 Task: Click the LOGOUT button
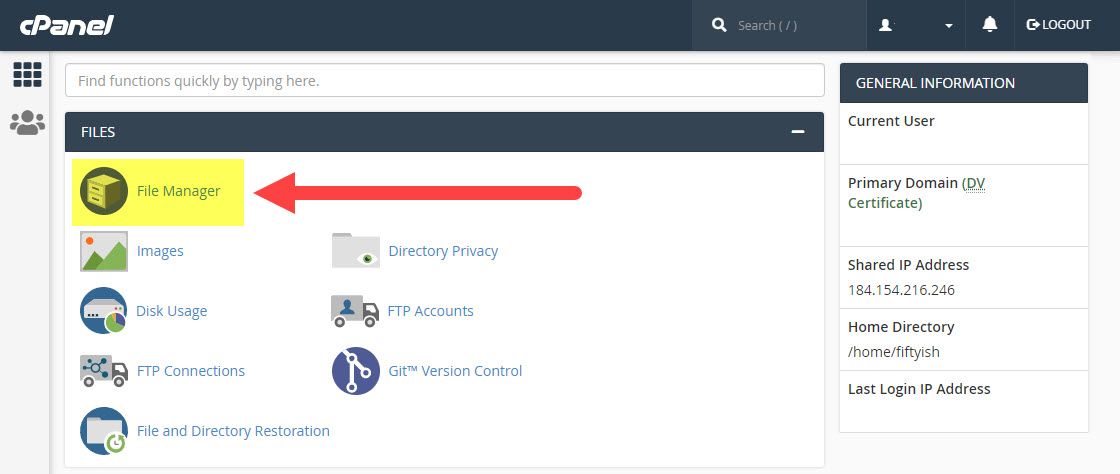click(x=1058, y=25)
